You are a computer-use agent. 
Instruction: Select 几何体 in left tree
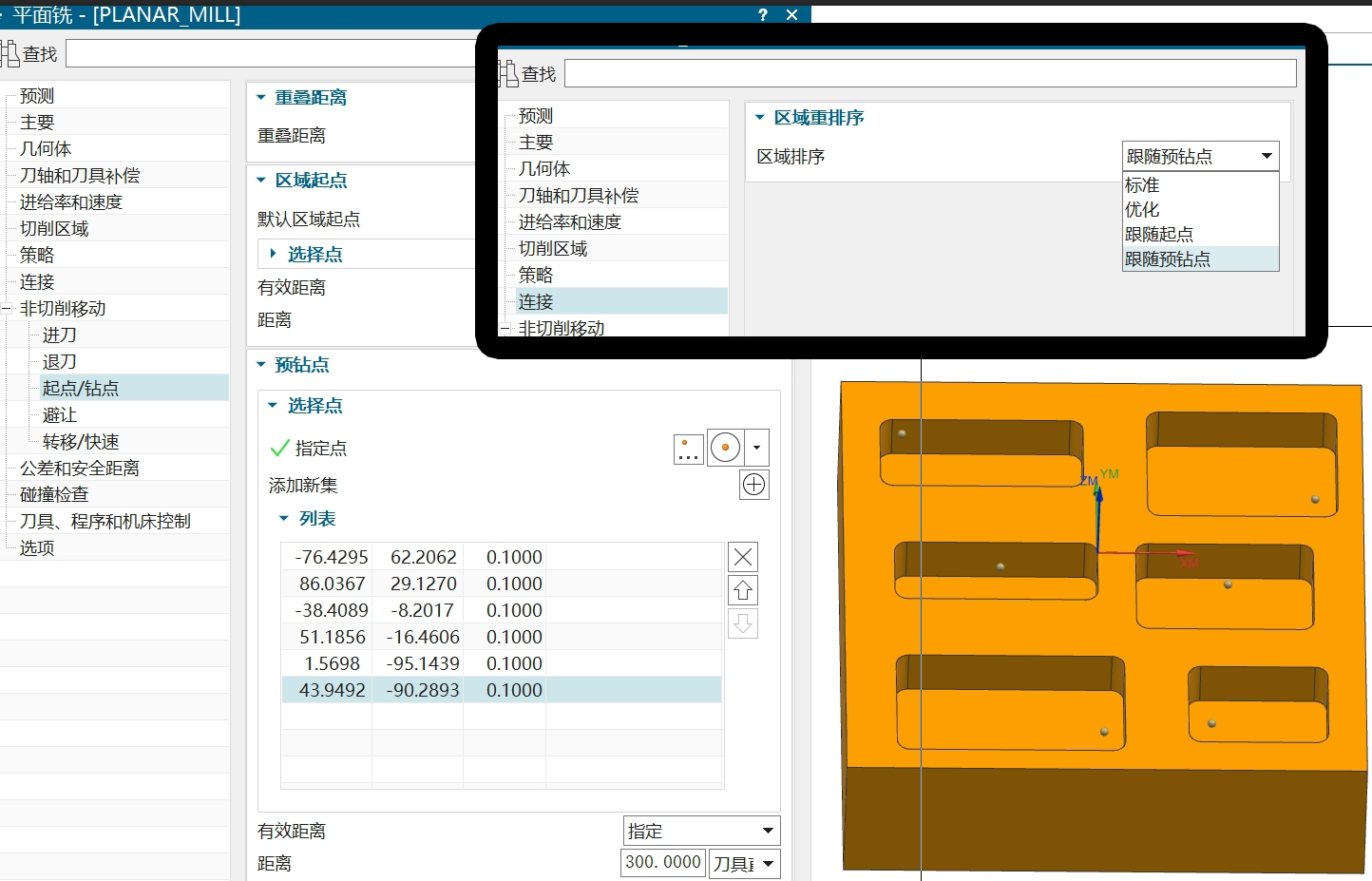click(46, 149)
